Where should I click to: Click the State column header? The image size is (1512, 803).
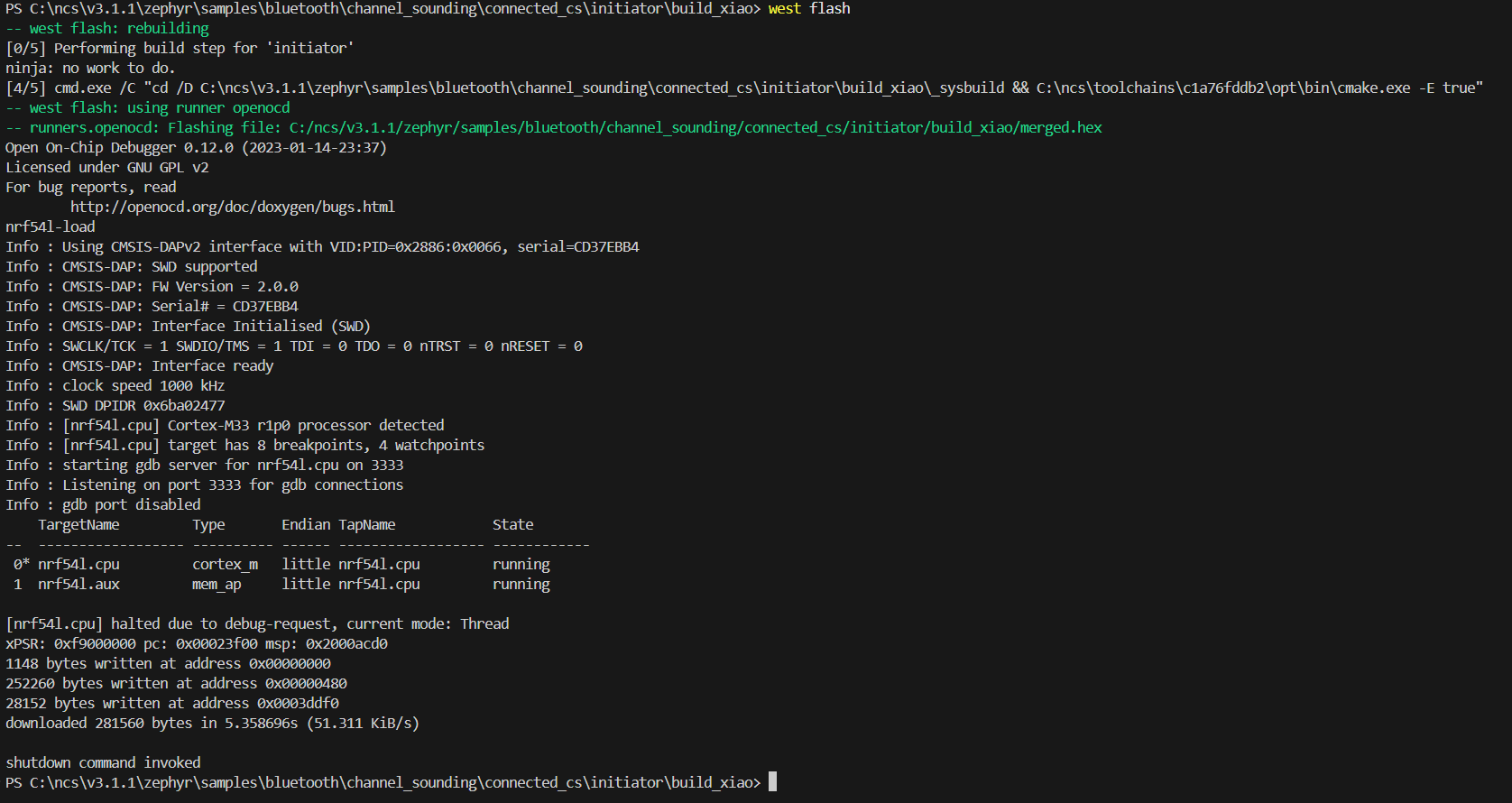[x=512, y=524]
